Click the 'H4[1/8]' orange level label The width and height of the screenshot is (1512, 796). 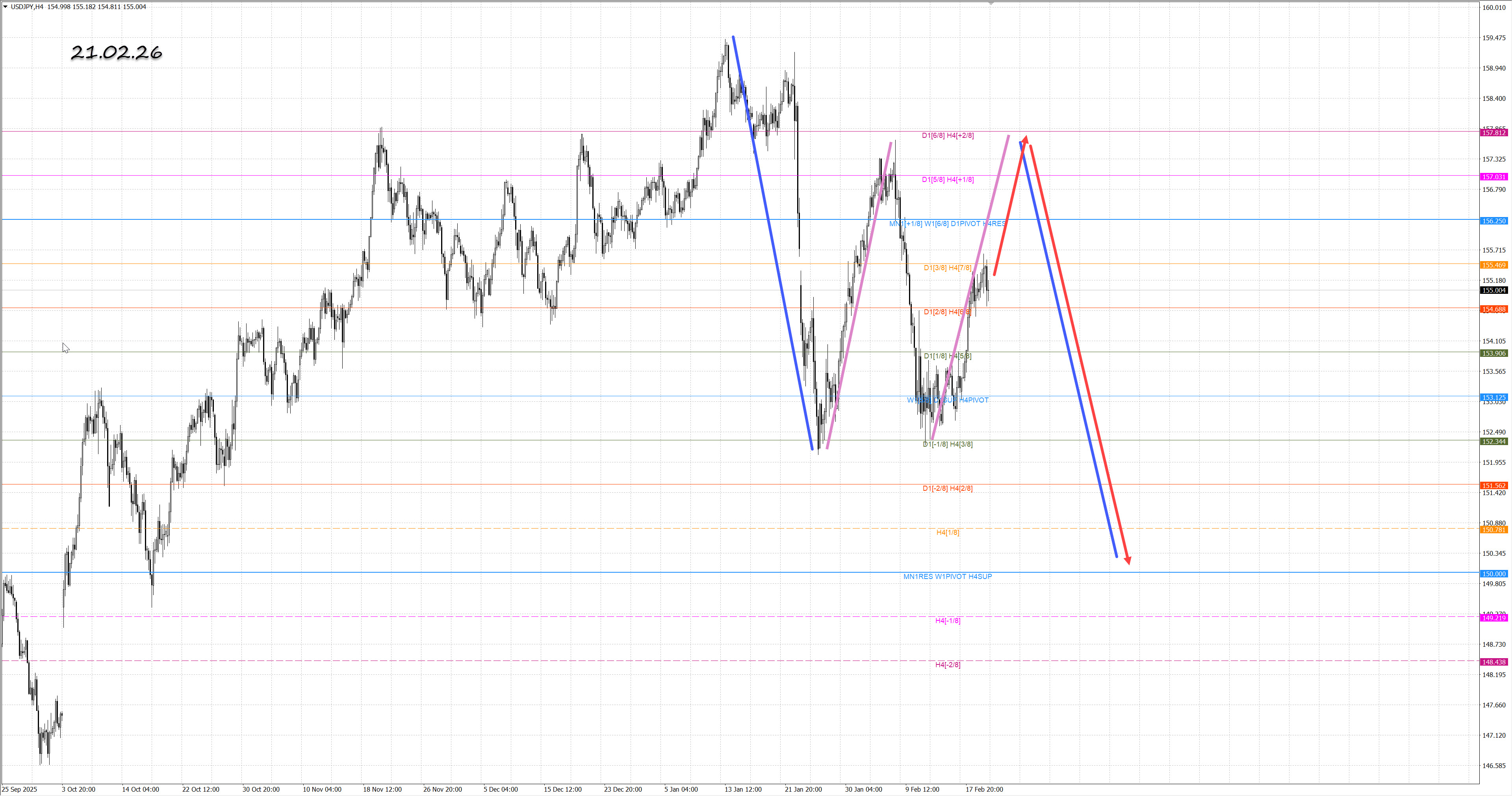947,533
